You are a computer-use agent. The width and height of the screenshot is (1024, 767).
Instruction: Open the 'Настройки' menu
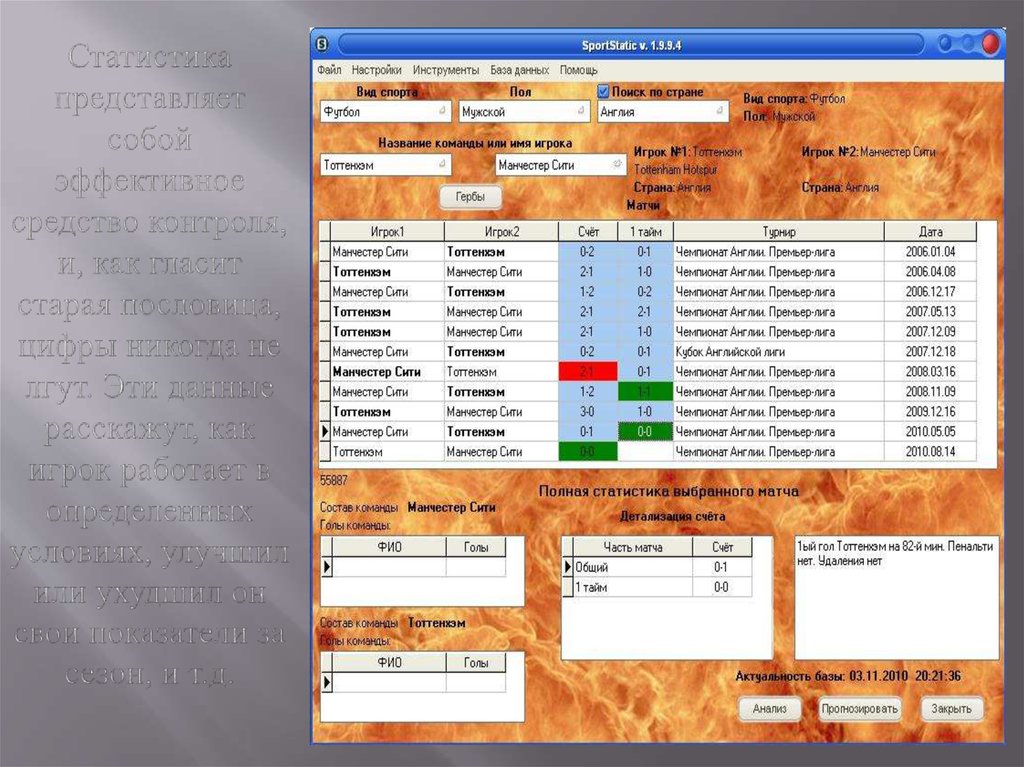tap(377, 71)
